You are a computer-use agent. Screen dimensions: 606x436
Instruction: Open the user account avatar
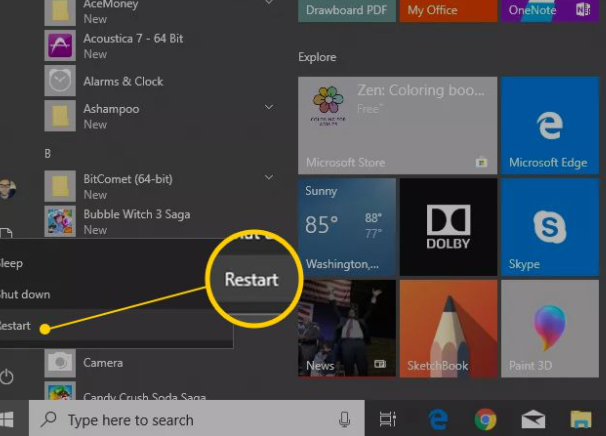[x=8, y=189]
